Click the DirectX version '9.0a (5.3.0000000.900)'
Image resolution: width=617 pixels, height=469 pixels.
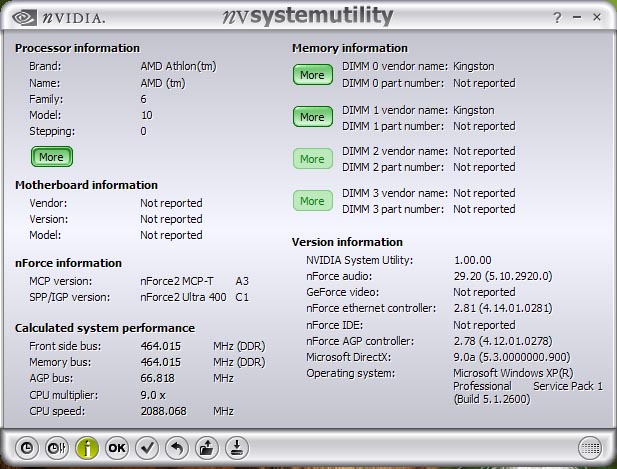(512, 357)
